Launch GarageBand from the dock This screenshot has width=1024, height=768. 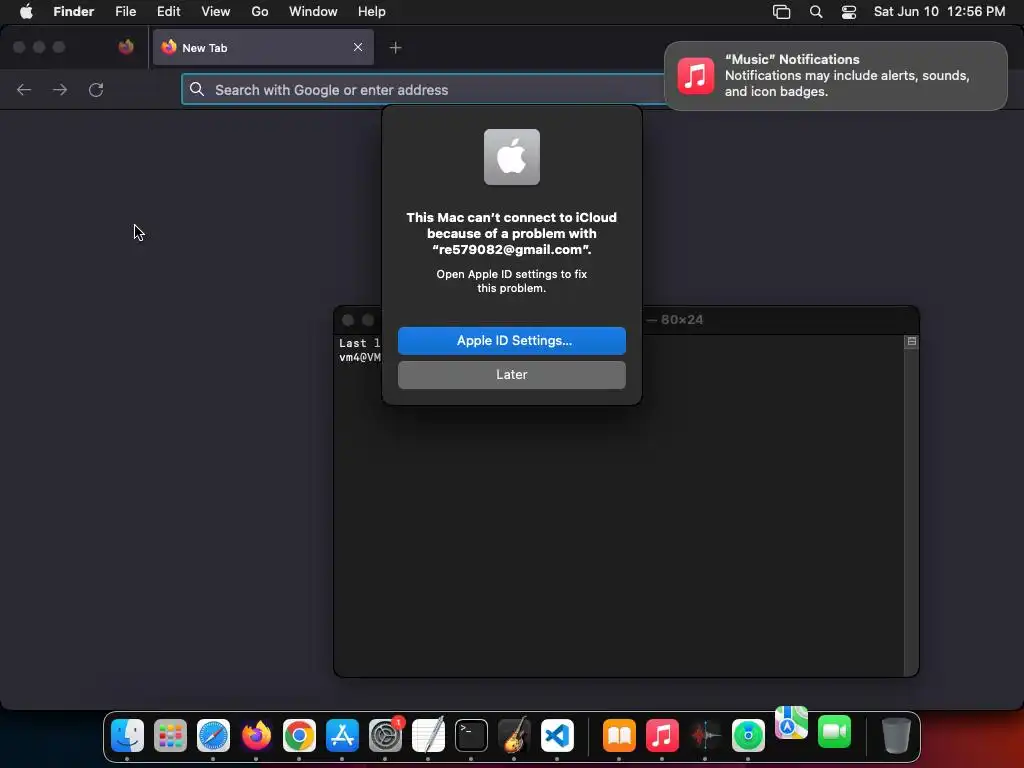pyautogui.click(x=514, y=735)
